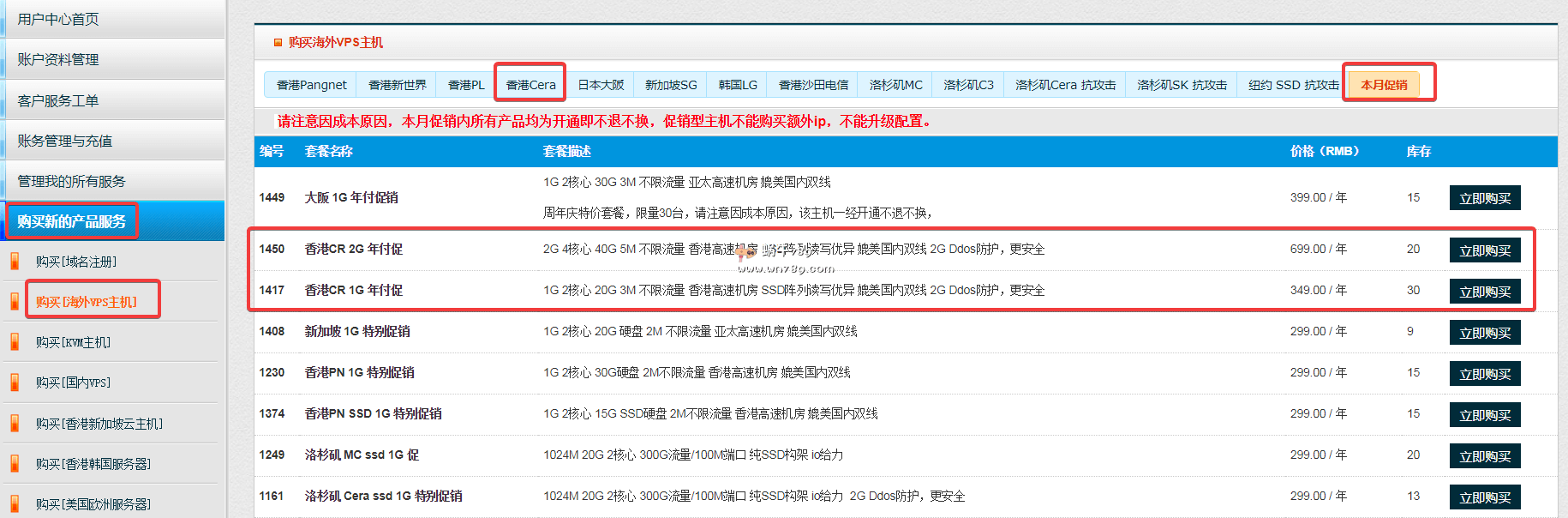Select the 纽约 SSD 抗攻击 tab
The height and width of the screenshot is (518, 1568).
(x=1293, y=85)
